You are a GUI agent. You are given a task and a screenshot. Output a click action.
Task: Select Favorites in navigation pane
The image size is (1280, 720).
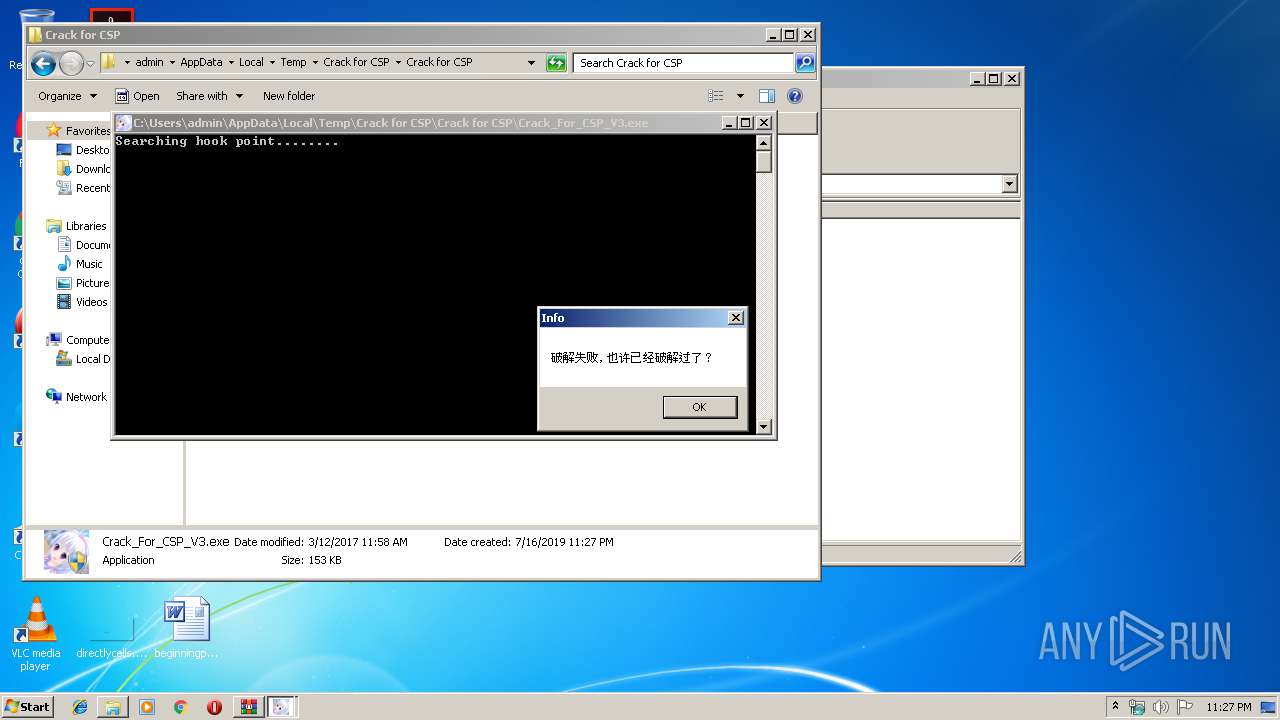pos(78,131)
